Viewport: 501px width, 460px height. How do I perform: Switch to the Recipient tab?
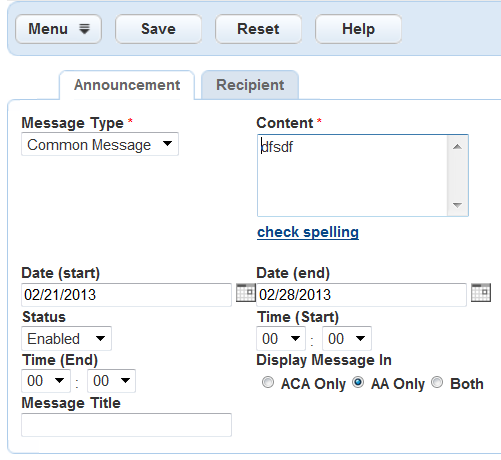[250, 85]
